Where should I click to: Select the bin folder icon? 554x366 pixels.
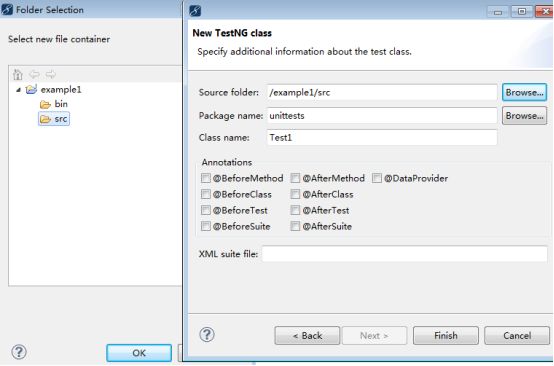[45, 104]
